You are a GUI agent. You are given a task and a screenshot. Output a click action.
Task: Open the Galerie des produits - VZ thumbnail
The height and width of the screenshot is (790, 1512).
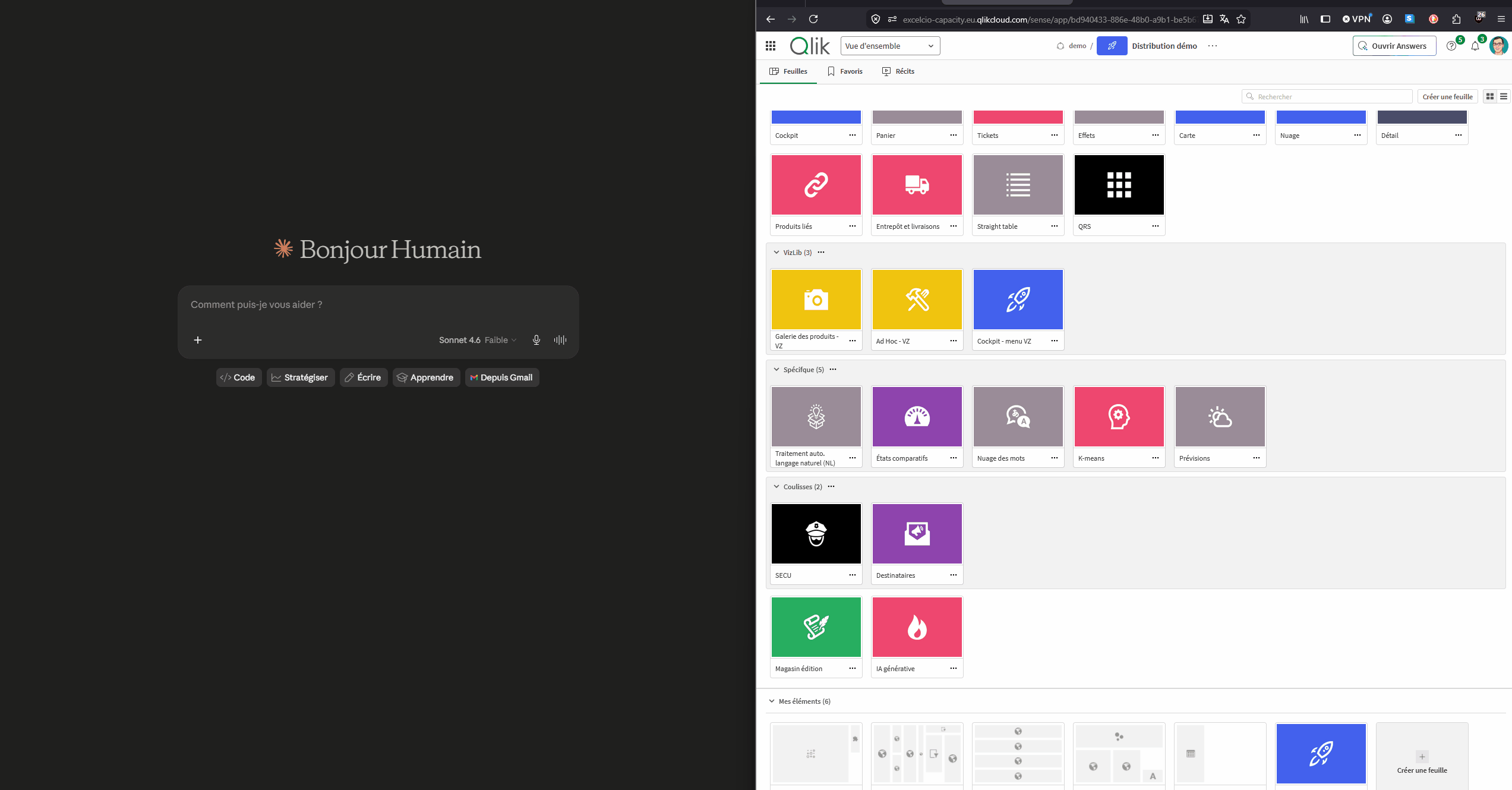pyautogui.click(x=816, y=300)
